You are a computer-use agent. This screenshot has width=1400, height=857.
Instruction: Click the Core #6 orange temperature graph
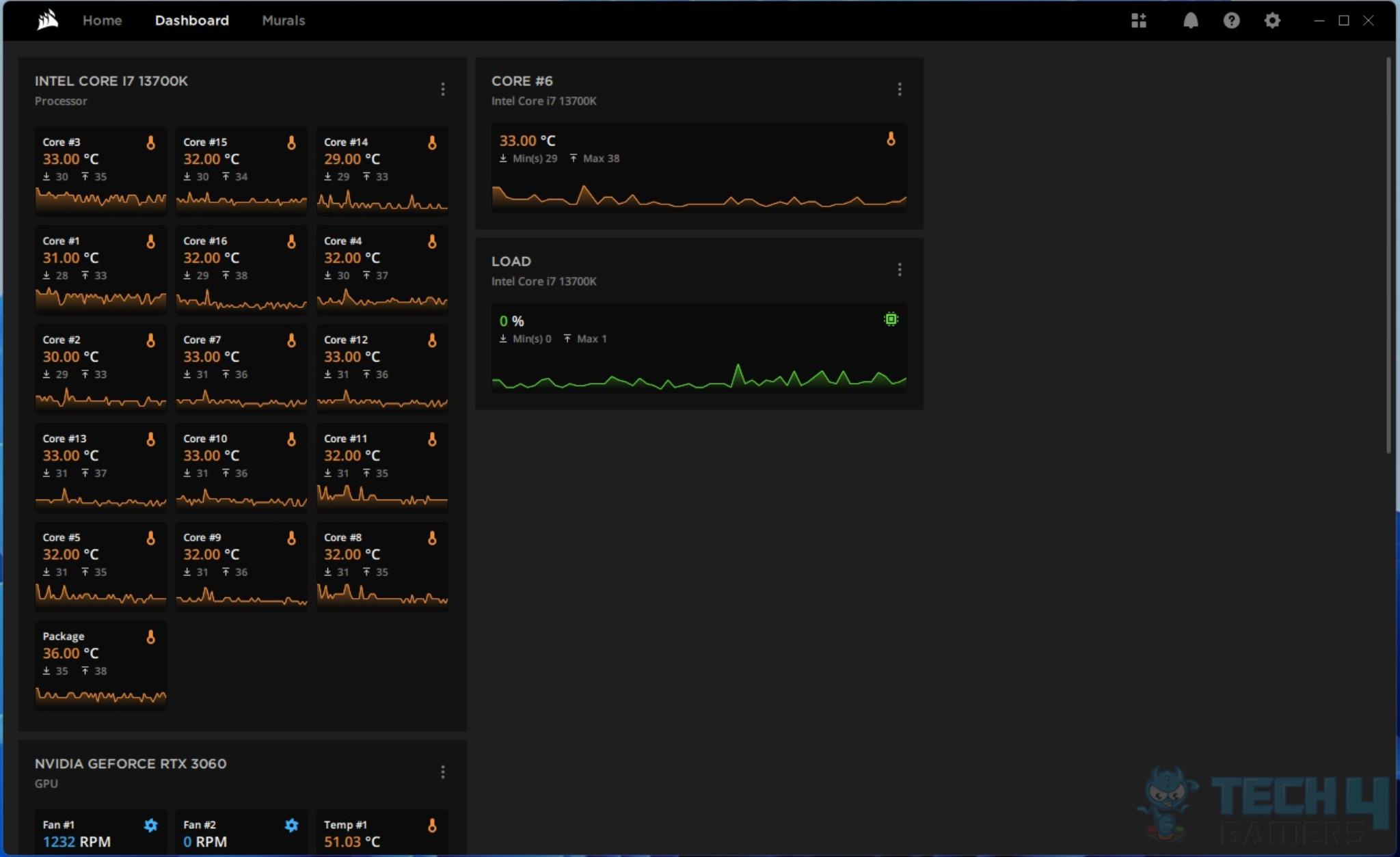pyautogui.click(x=699, y=197)
